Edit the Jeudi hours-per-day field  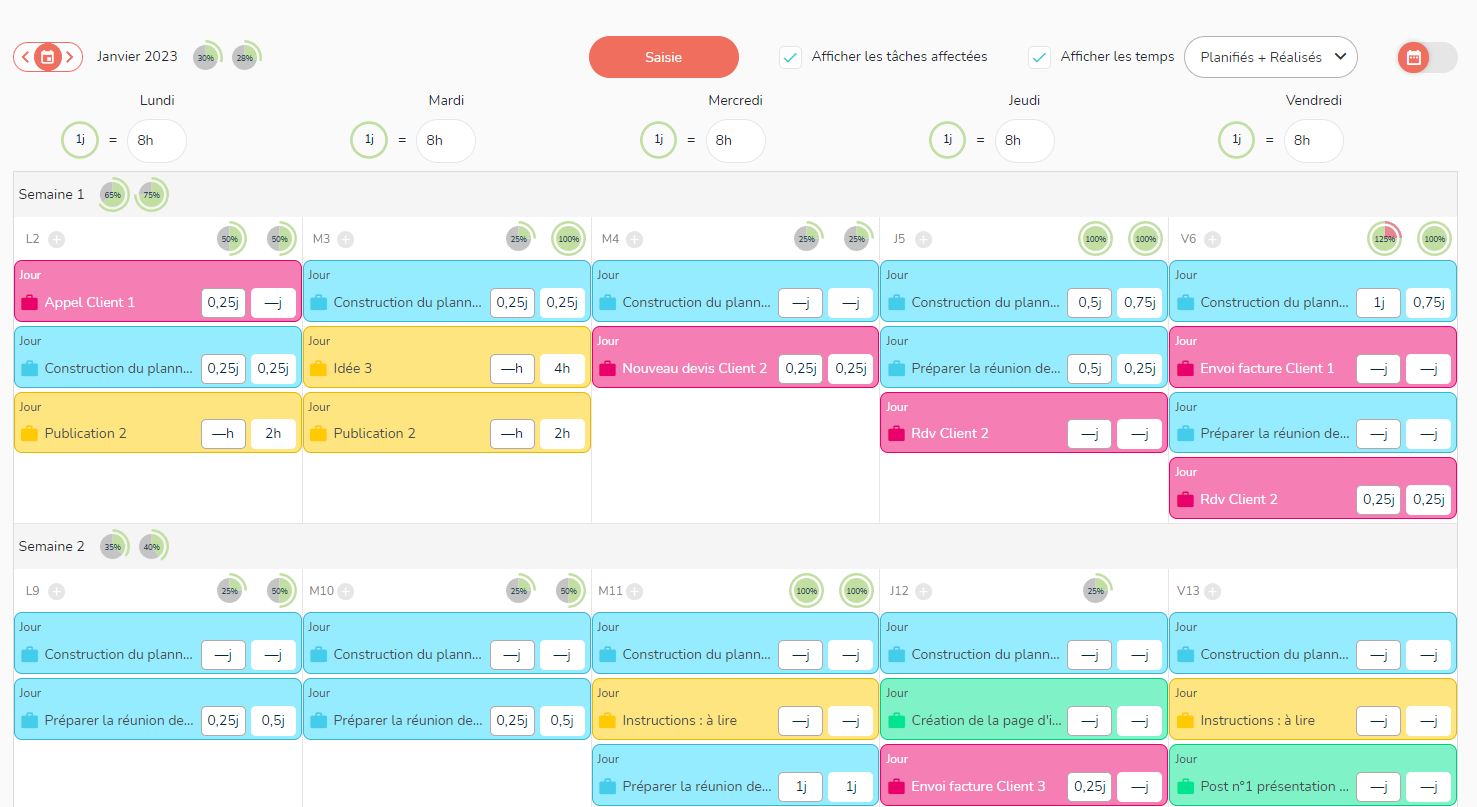coord(1024,140)
